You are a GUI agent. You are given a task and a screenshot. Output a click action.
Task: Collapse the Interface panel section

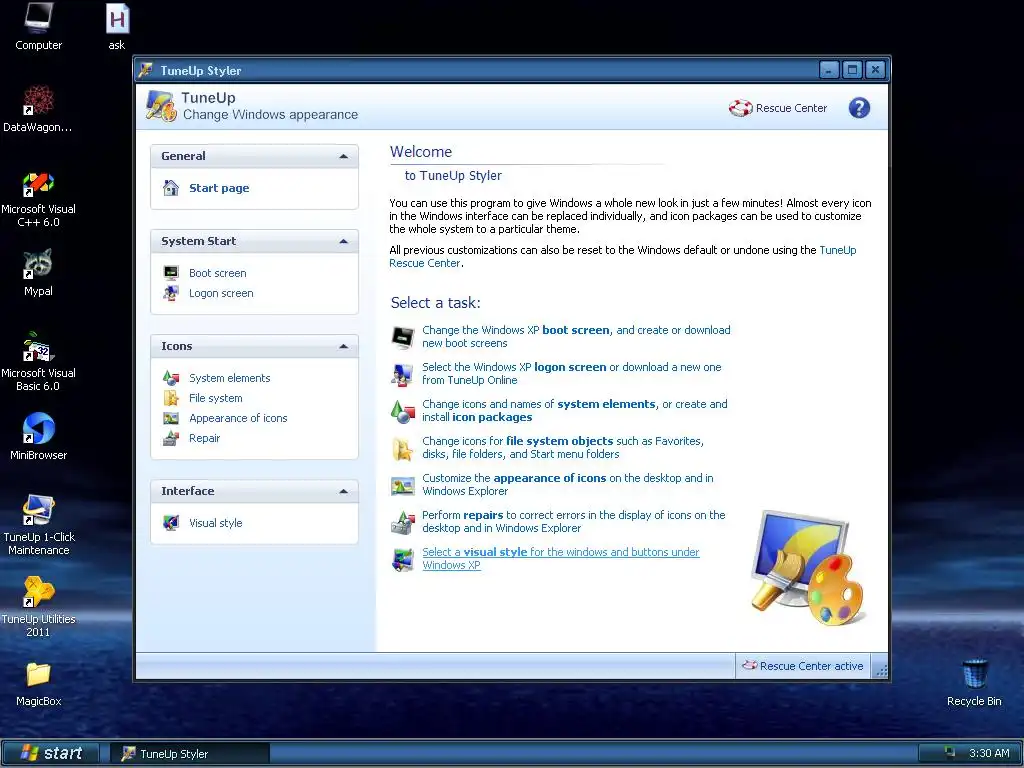pos(344,491)
